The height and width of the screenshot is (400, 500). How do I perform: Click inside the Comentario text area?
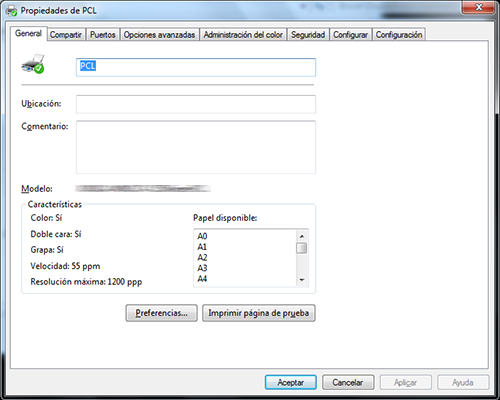coord(196,147)
